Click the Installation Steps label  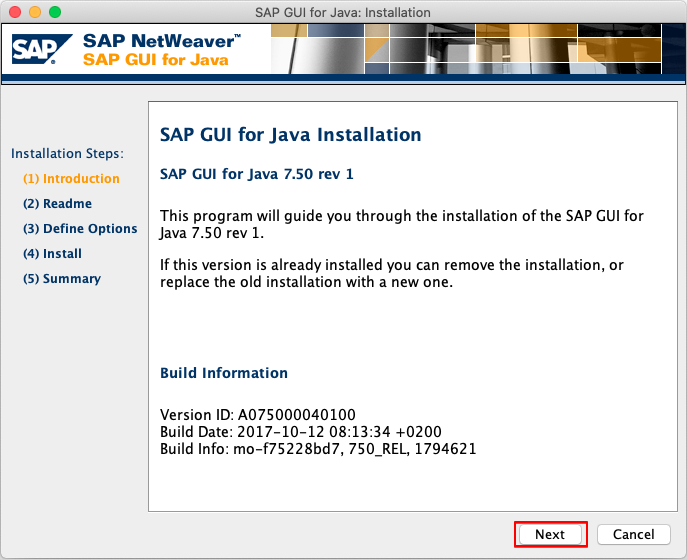(x=67, y=154)
